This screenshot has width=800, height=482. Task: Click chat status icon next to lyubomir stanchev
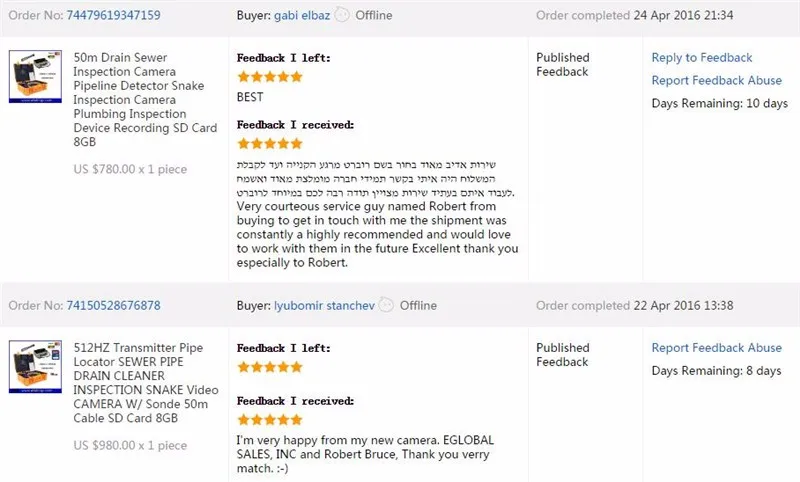click(x=386, y=305)
